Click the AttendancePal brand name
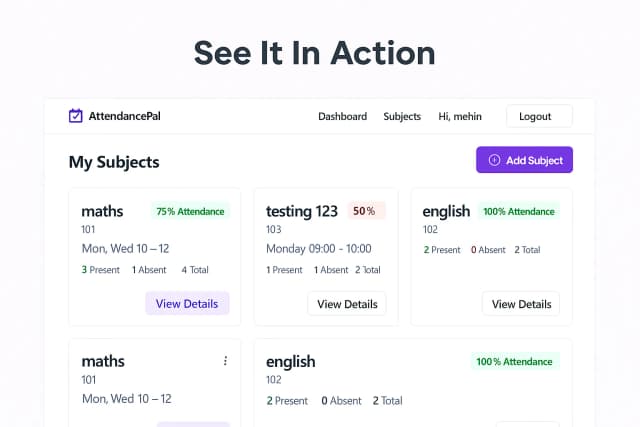Viewport: 640px width, 427px height. click(124, 116)
